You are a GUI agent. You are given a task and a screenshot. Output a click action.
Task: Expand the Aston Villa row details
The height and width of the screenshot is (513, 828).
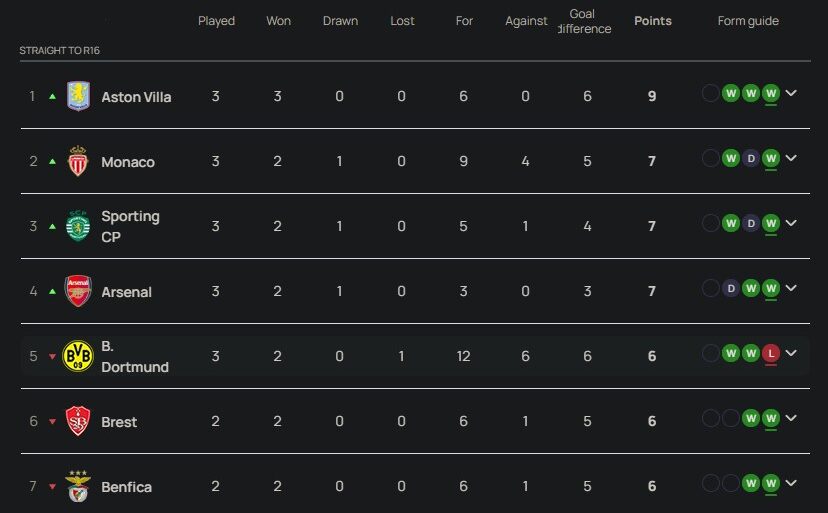pyautogui.click(x=791, y=94)
